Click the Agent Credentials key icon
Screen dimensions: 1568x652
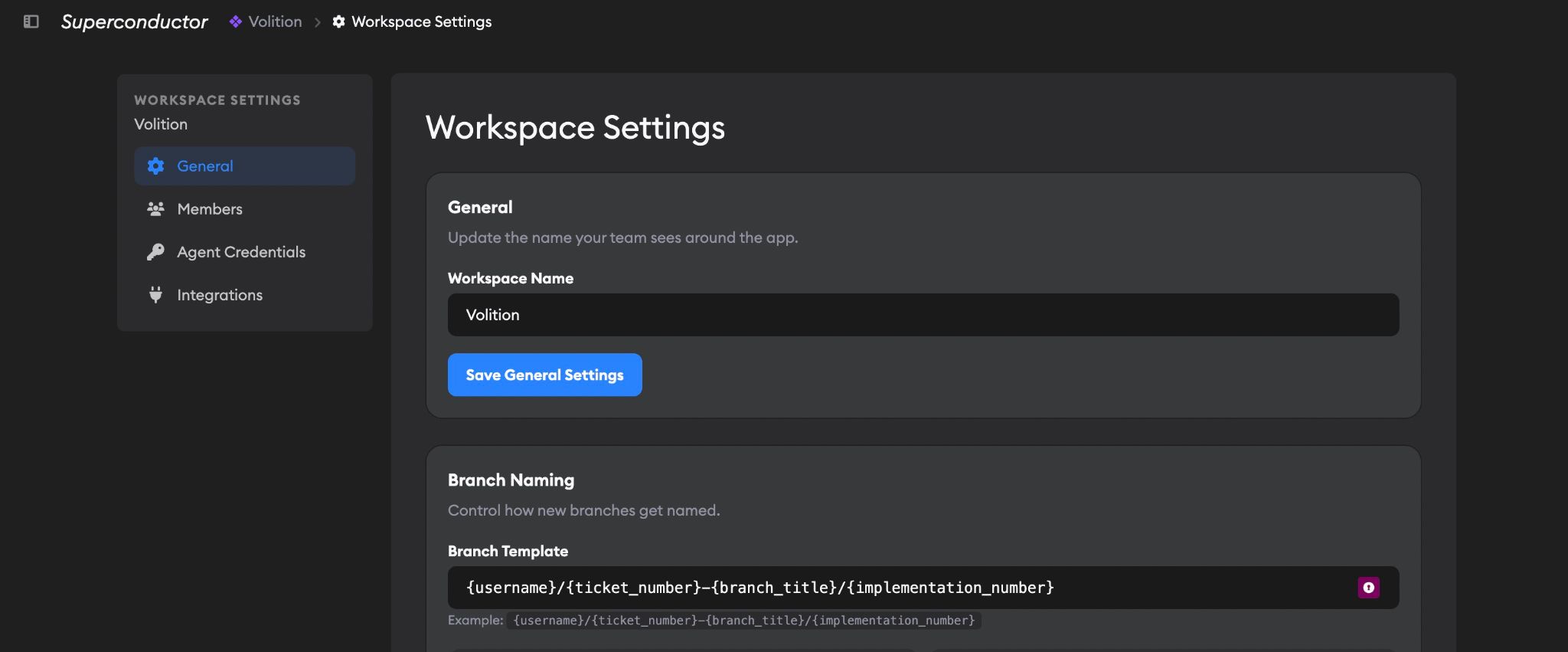tap(155, 252)
